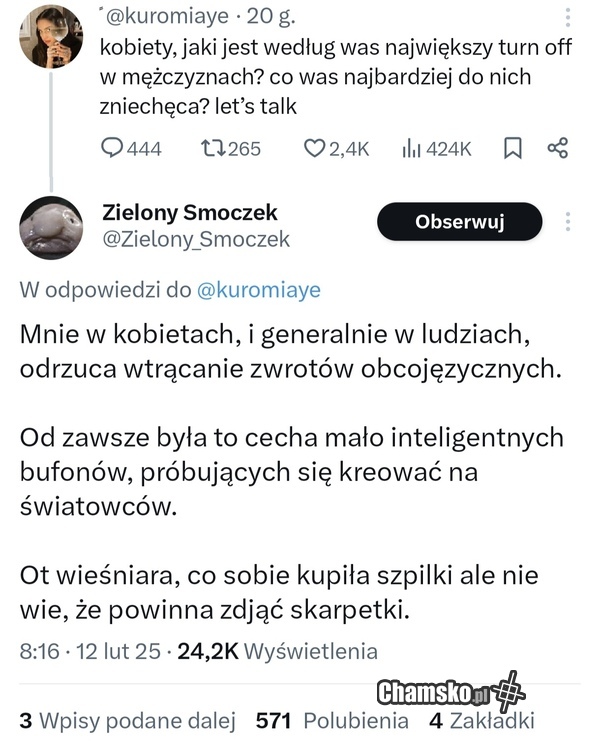Viewport: 600px width, 741px height.
Task: Click the share icon on the original tweet
Action: click(x=558, y=148)
